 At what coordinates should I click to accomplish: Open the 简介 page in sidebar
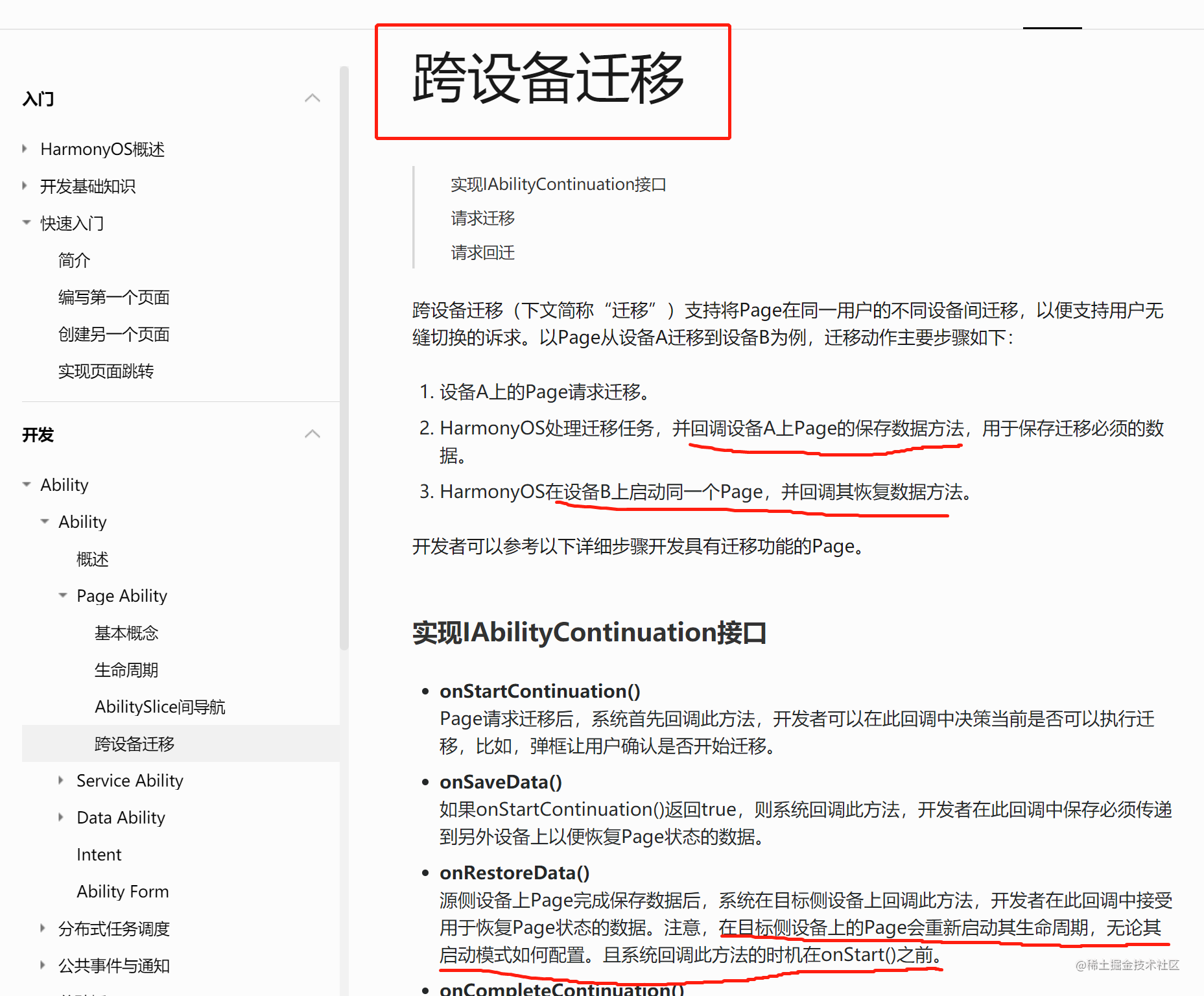(x=74, y=260)
